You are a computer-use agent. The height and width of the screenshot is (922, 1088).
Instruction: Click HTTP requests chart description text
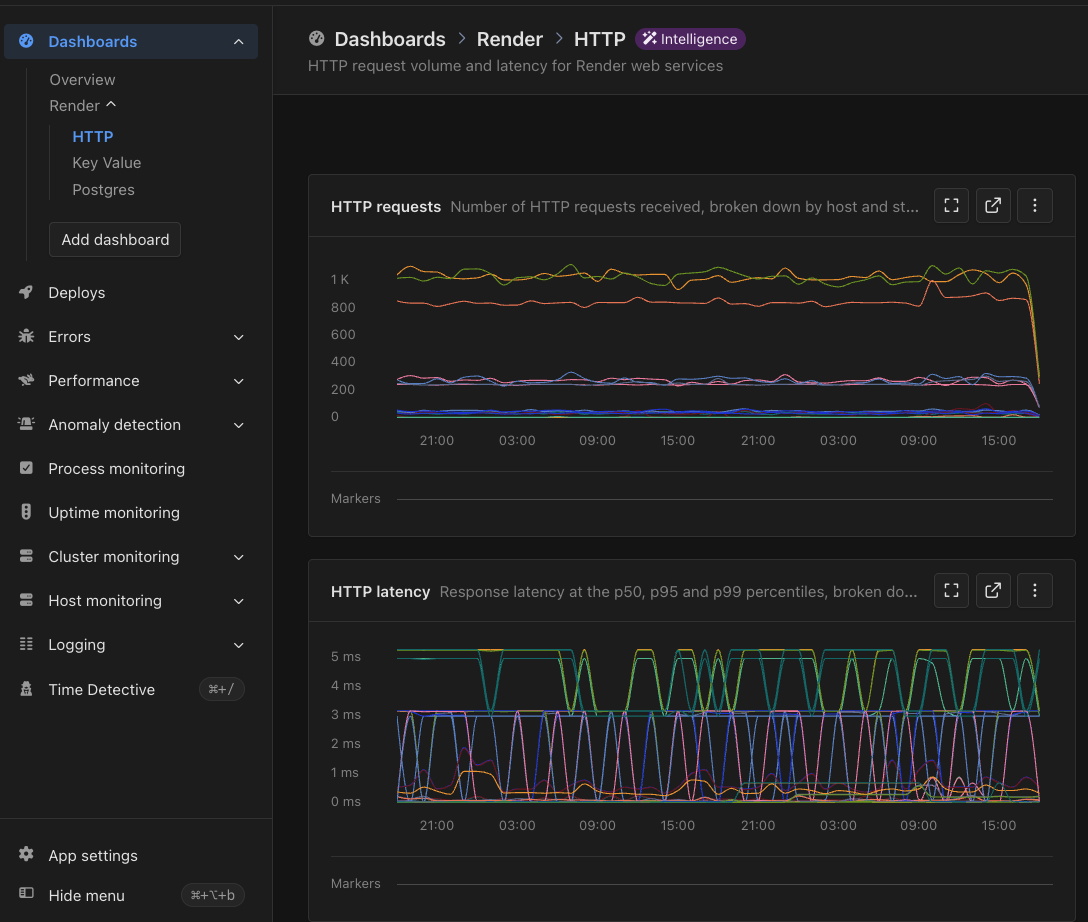coord(684,207)
